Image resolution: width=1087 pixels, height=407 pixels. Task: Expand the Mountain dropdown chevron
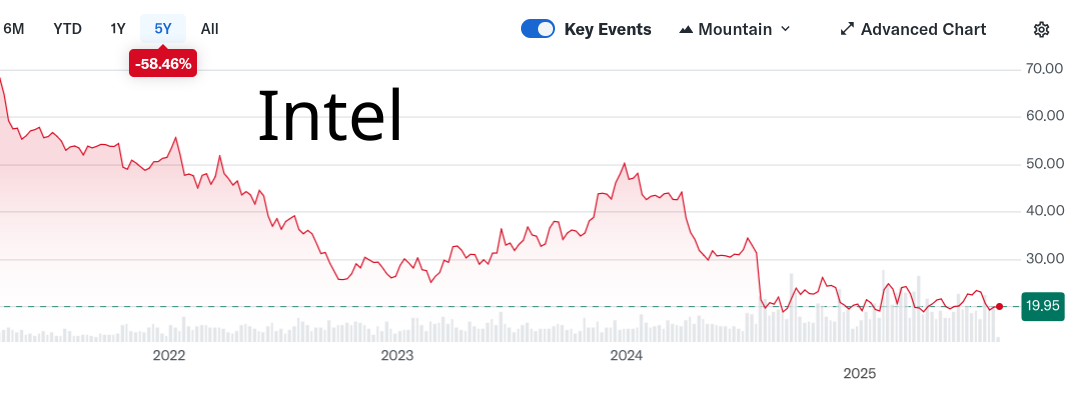(x=785, y=29)
